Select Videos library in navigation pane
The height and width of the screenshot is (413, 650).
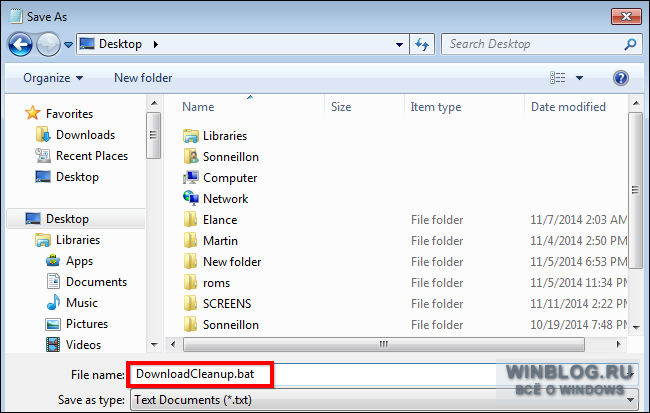[x=73, y=345]
